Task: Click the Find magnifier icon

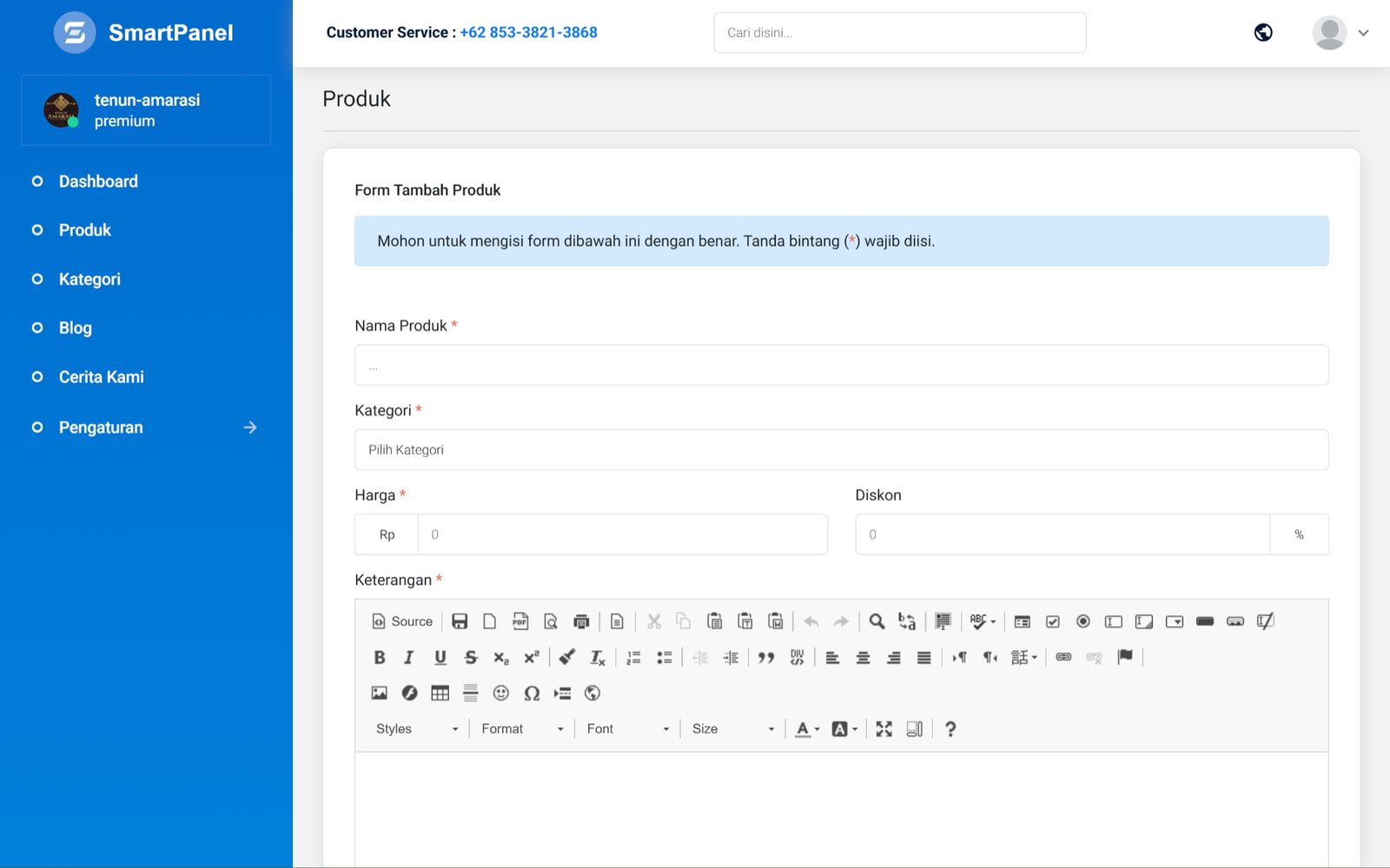Action: pyautogui.click(x=877, y=621)
